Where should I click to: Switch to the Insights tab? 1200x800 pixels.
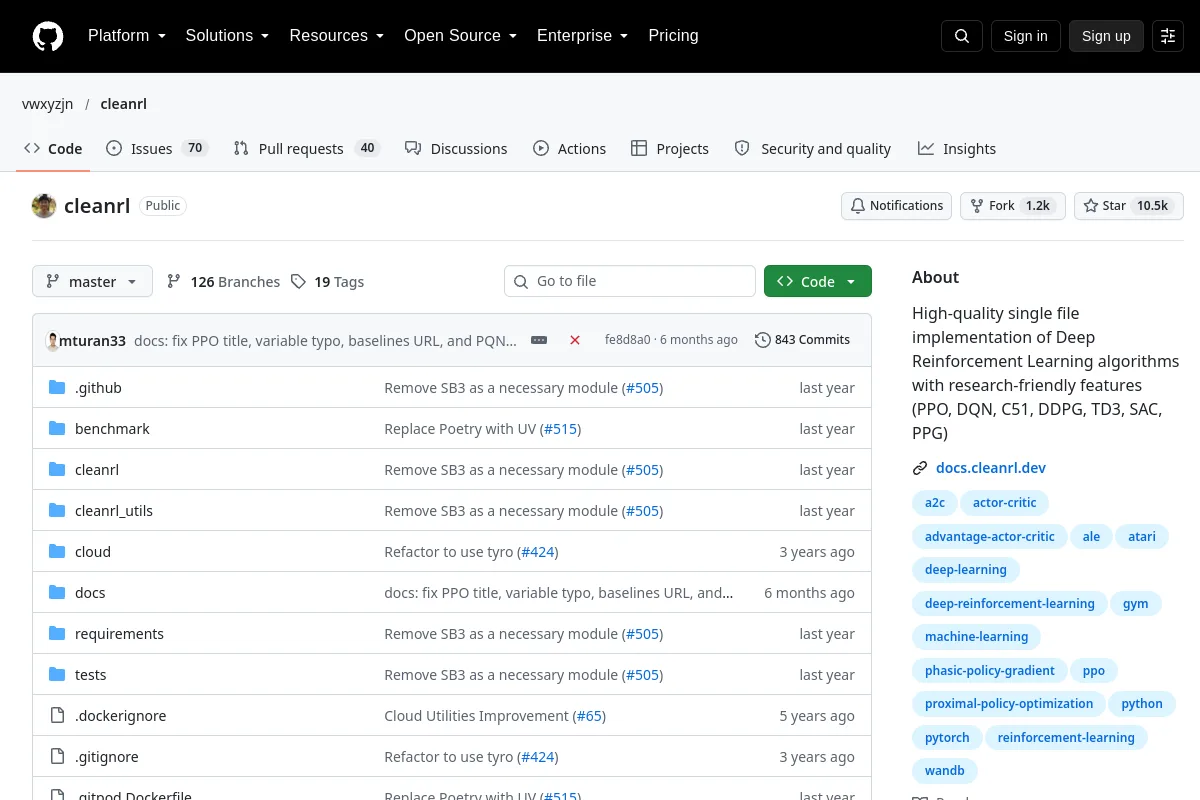tap(957, 149)
